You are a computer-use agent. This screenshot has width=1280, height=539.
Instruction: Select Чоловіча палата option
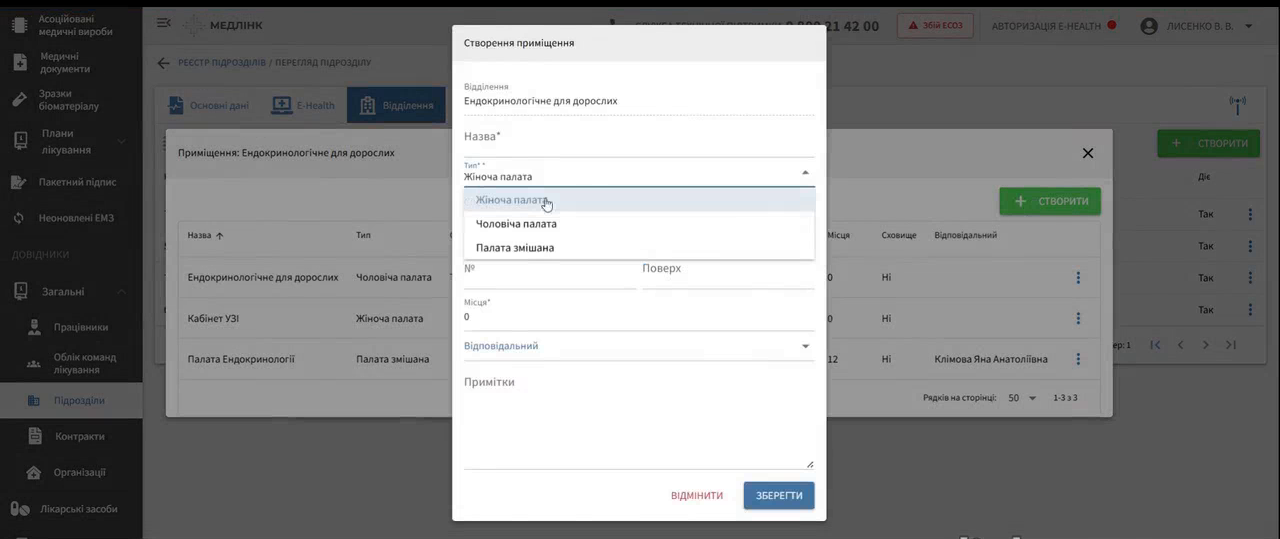(x=639, y=224)
